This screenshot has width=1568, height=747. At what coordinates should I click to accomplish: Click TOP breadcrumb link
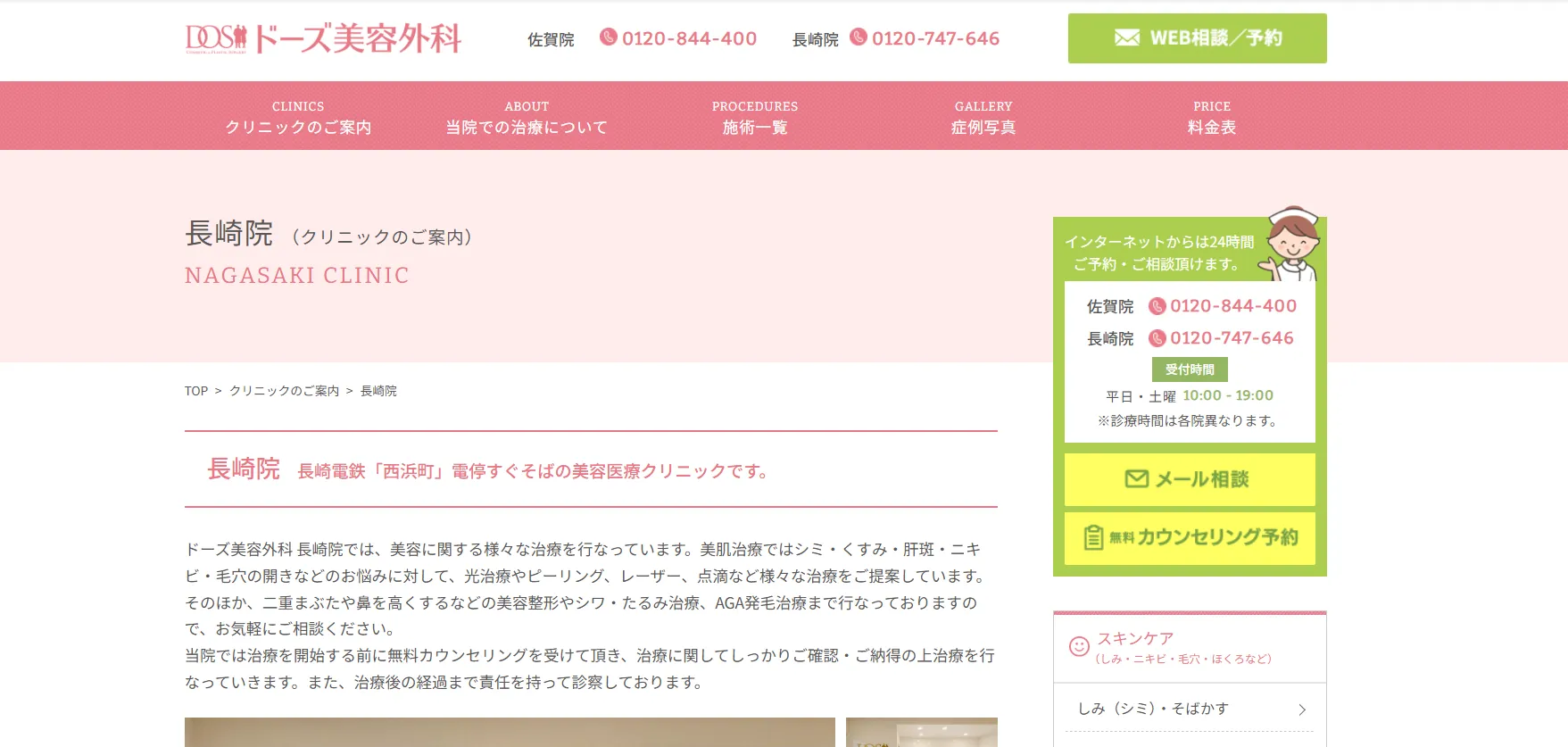click(196, 391)
